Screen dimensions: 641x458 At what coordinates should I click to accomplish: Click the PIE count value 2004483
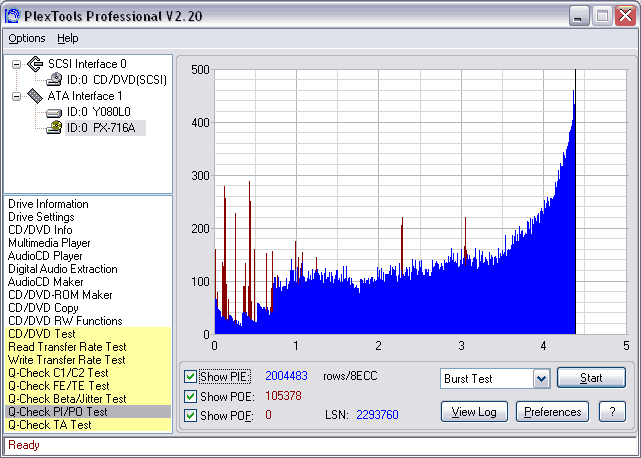click(286, 376)
